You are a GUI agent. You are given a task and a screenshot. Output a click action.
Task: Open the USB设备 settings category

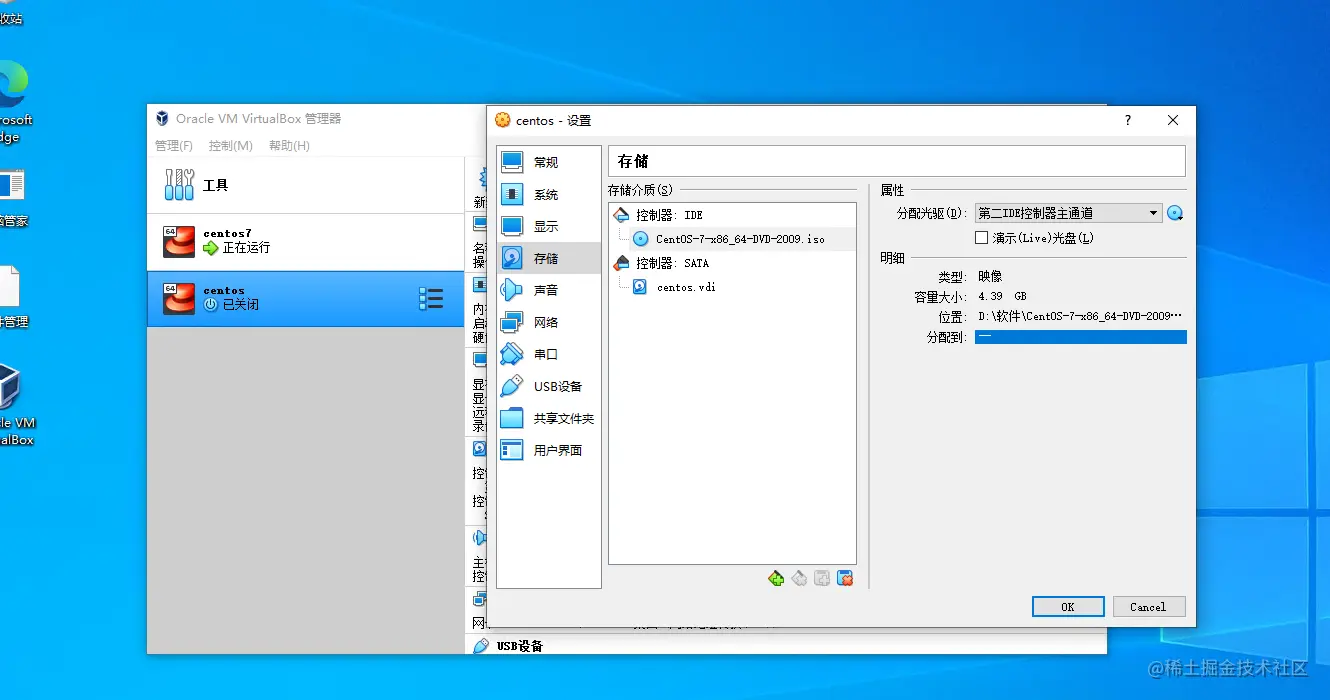[x=548, y=386]
